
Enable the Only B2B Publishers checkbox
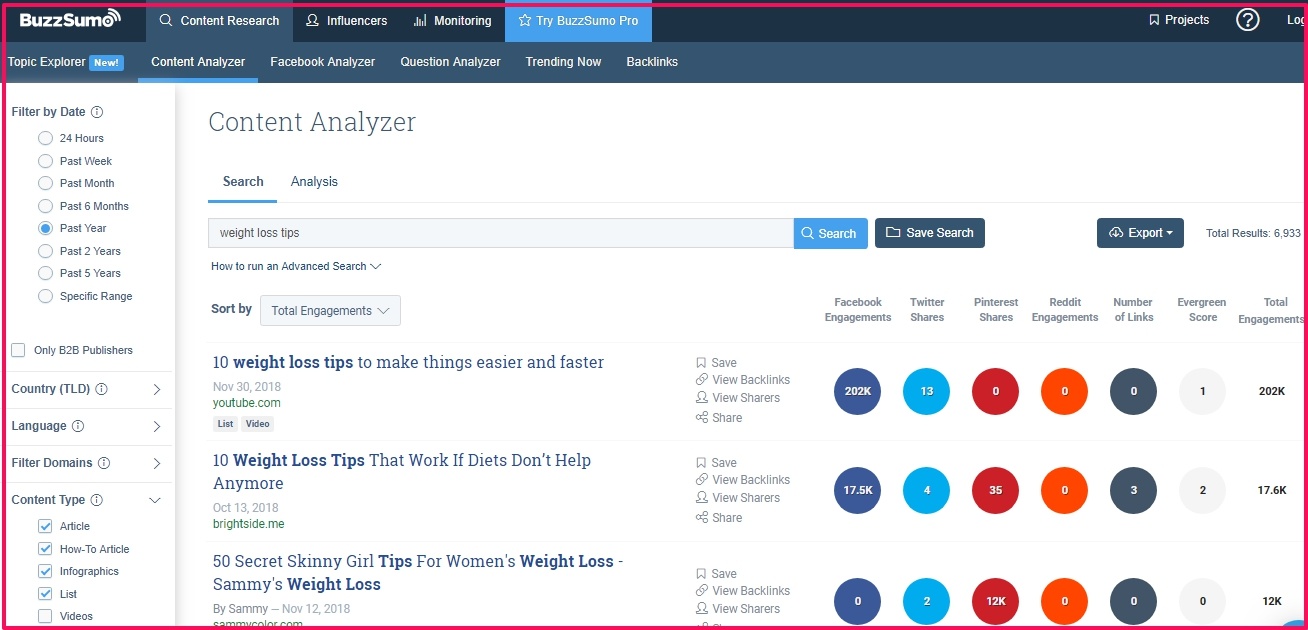point(18,350)
